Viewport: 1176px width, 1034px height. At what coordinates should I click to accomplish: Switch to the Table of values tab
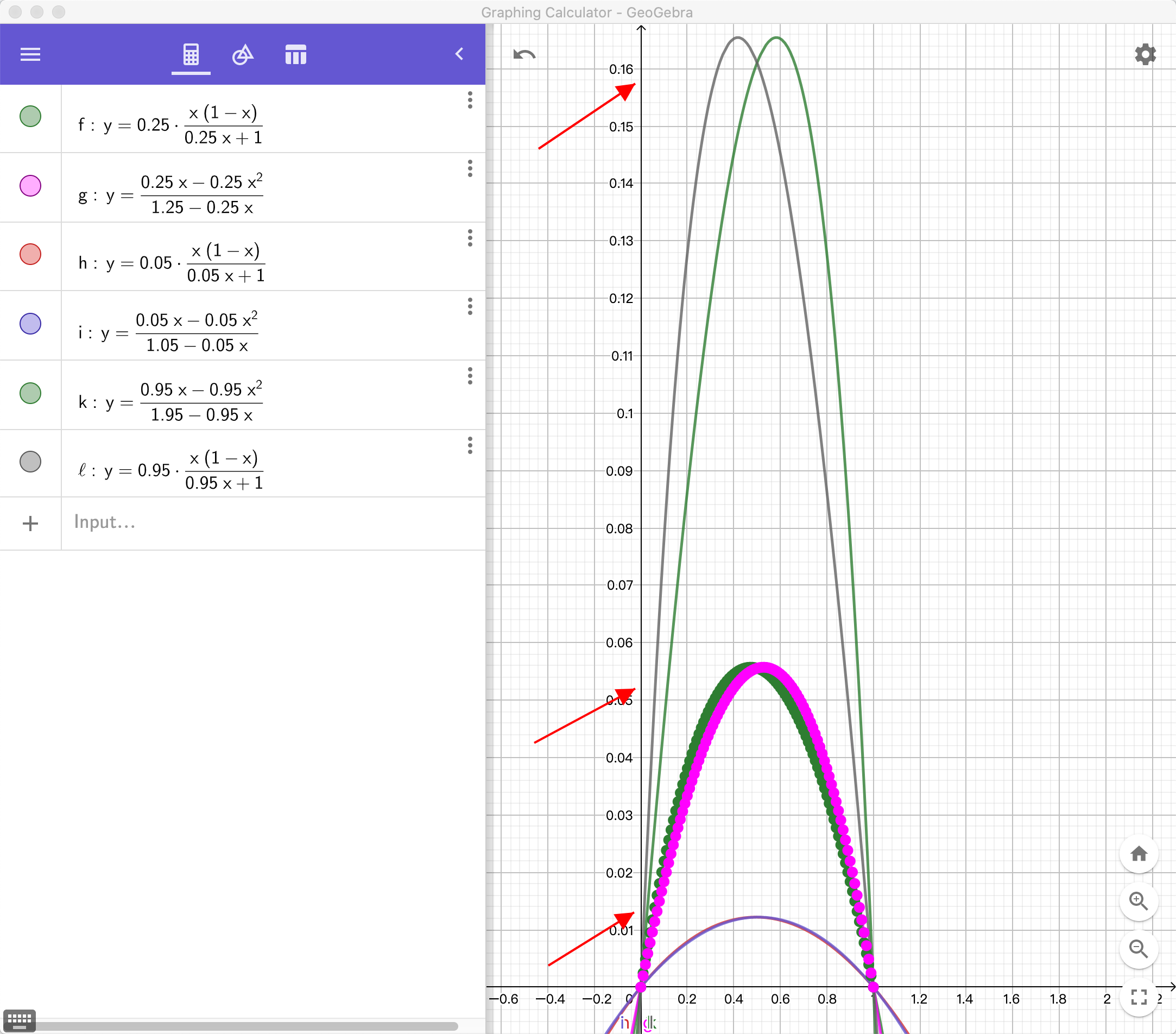(296, 55)
